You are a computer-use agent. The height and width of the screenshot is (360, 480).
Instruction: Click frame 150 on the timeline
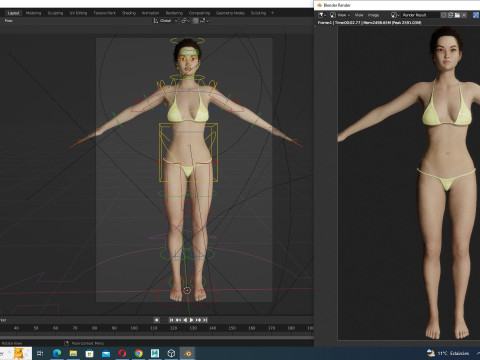(x=232, y=328)
